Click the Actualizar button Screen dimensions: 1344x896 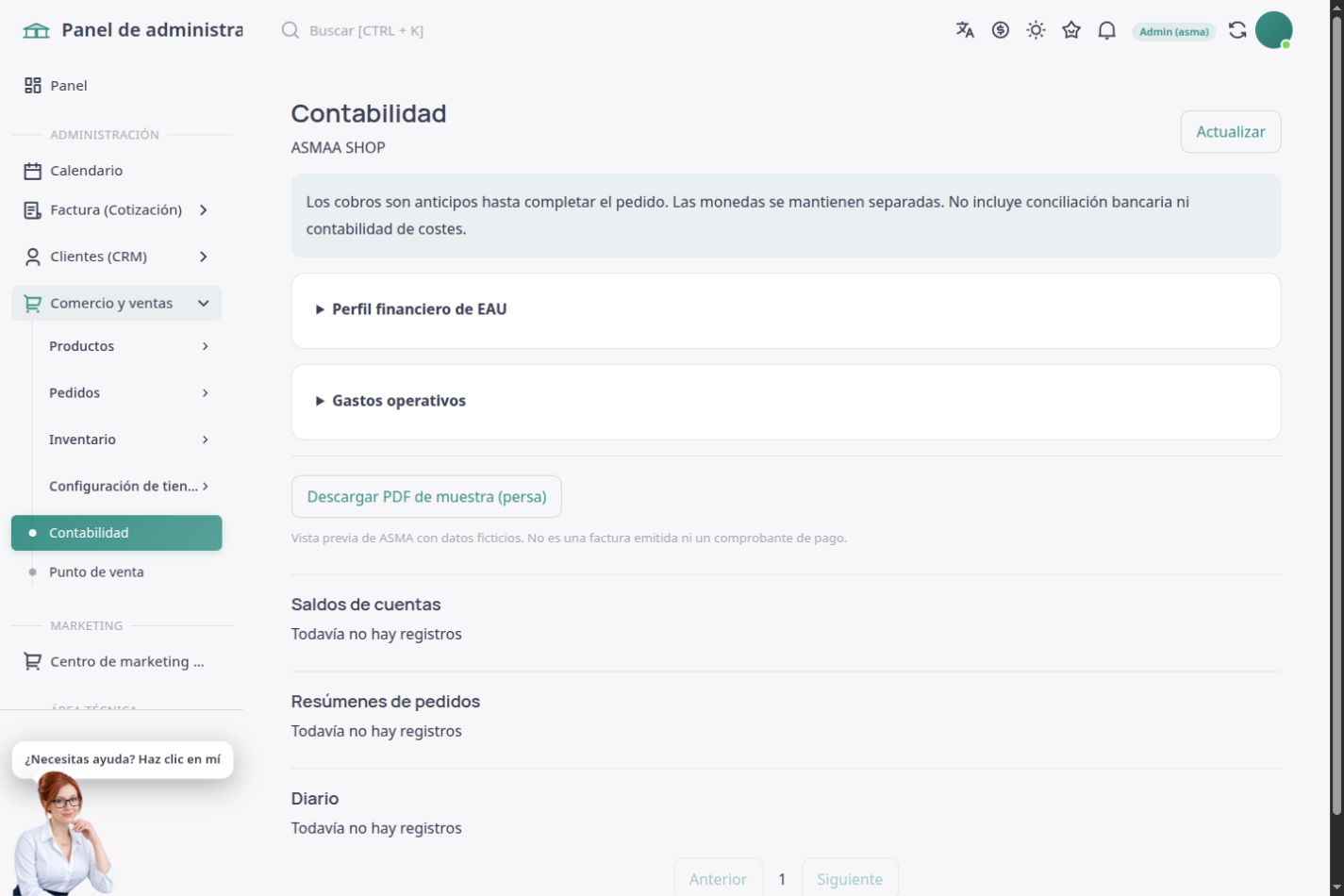pos(1231,132)
